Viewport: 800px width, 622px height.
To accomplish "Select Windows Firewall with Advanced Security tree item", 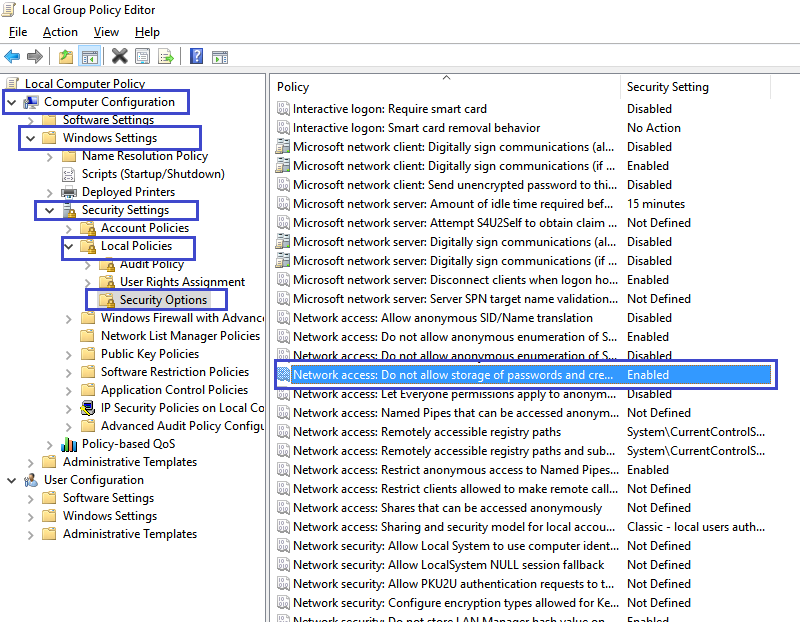I will [181, 318].
